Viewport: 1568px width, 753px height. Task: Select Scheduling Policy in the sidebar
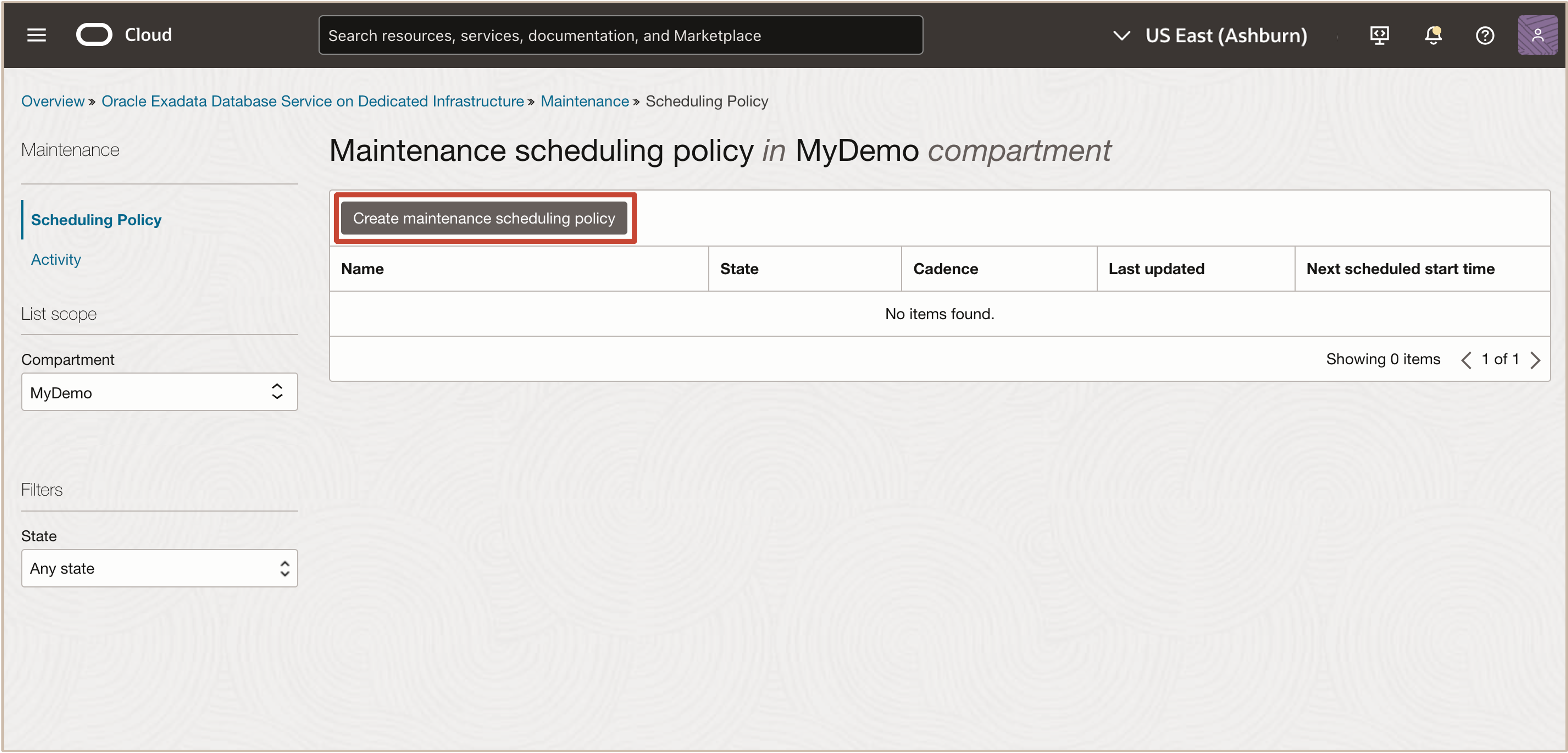[96, 220]
